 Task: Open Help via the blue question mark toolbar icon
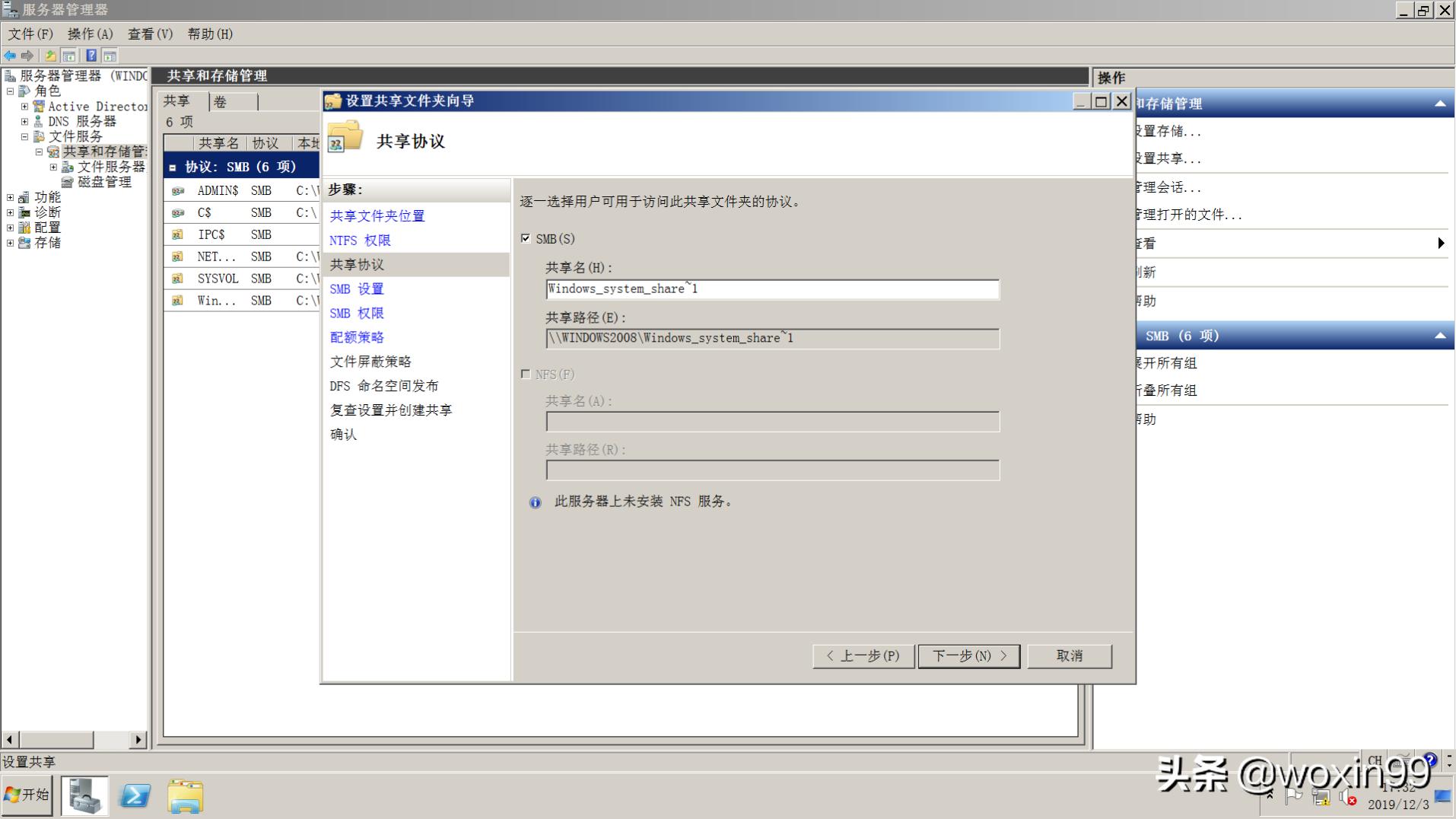pos(91,55)
